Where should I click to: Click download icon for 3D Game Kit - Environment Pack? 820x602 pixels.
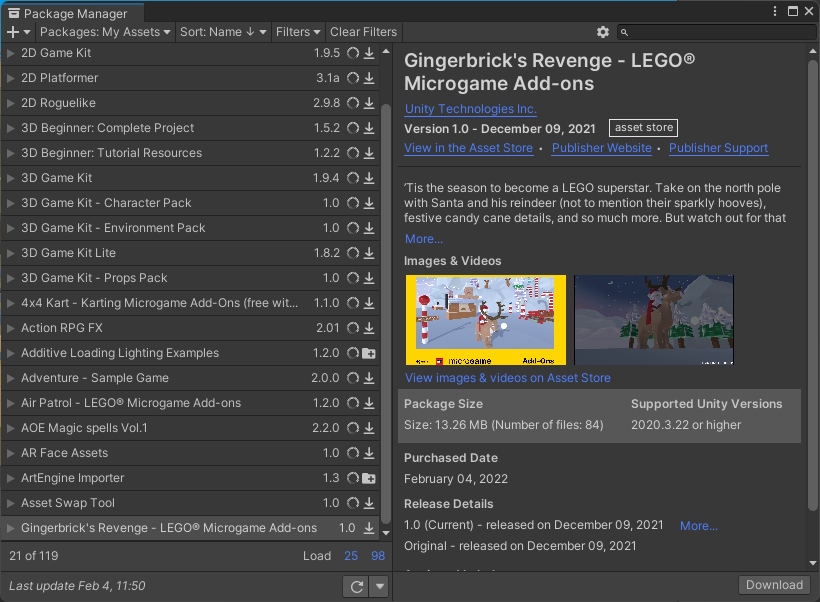coord(369,228)
